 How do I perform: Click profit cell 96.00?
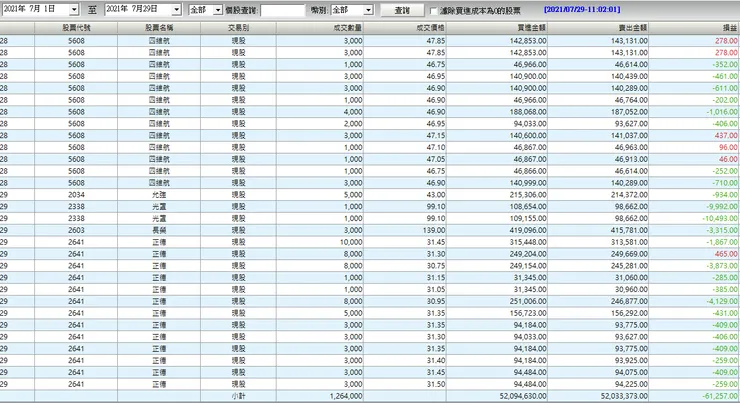click(728, 147)
